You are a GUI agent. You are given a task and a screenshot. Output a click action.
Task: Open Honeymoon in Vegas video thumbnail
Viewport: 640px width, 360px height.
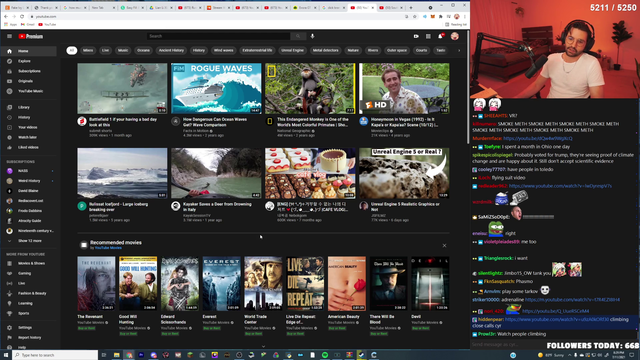coord(404,89)
